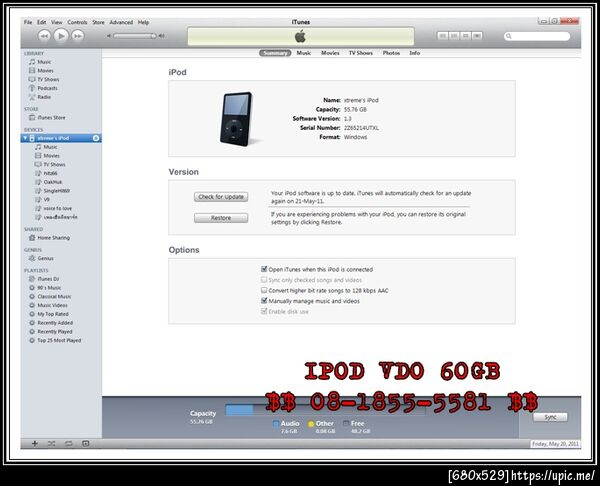Open the Help menu
Screen dimensions: 600x486
(143, 22)
